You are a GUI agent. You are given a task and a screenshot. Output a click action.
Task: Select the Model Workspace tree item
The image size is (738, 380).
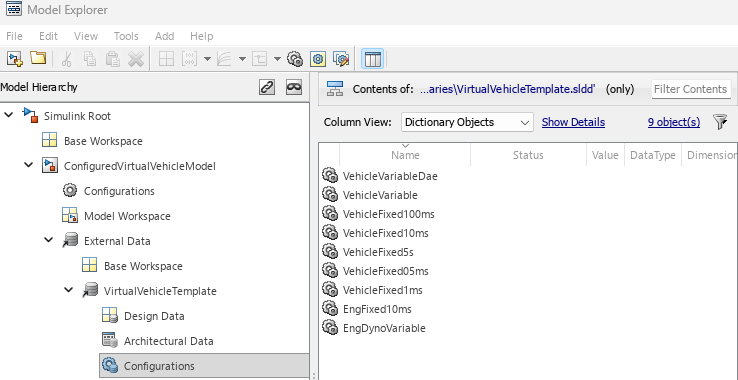(x=127, y=216)
